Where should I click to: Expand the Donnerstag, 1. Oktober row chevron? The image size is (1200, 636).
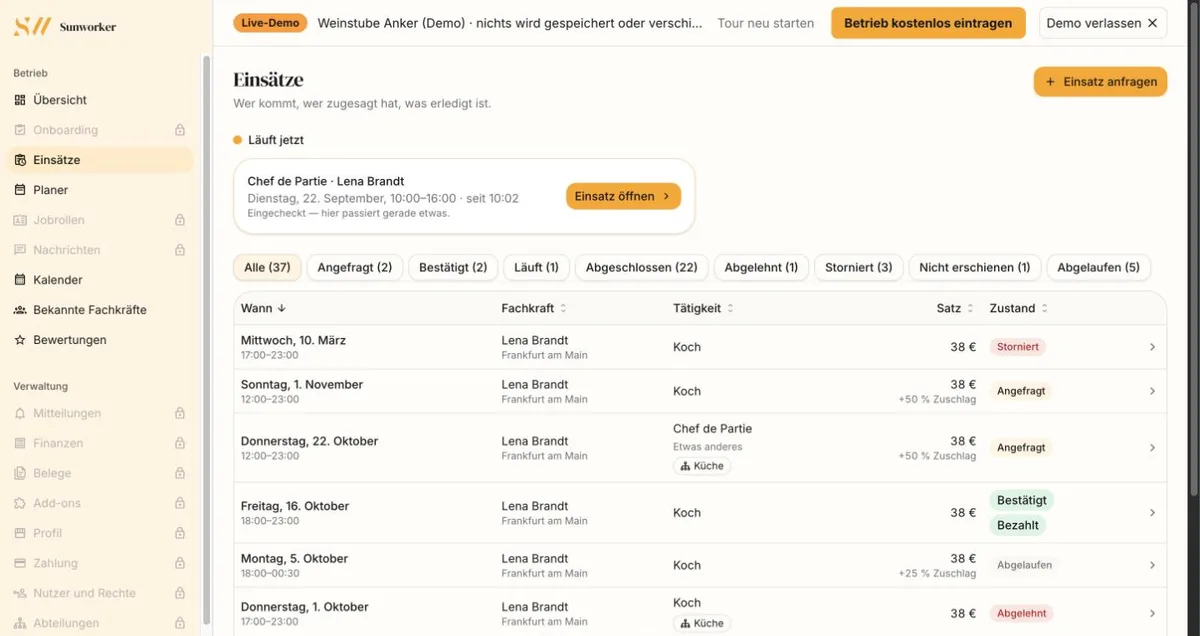(1152, 613)
